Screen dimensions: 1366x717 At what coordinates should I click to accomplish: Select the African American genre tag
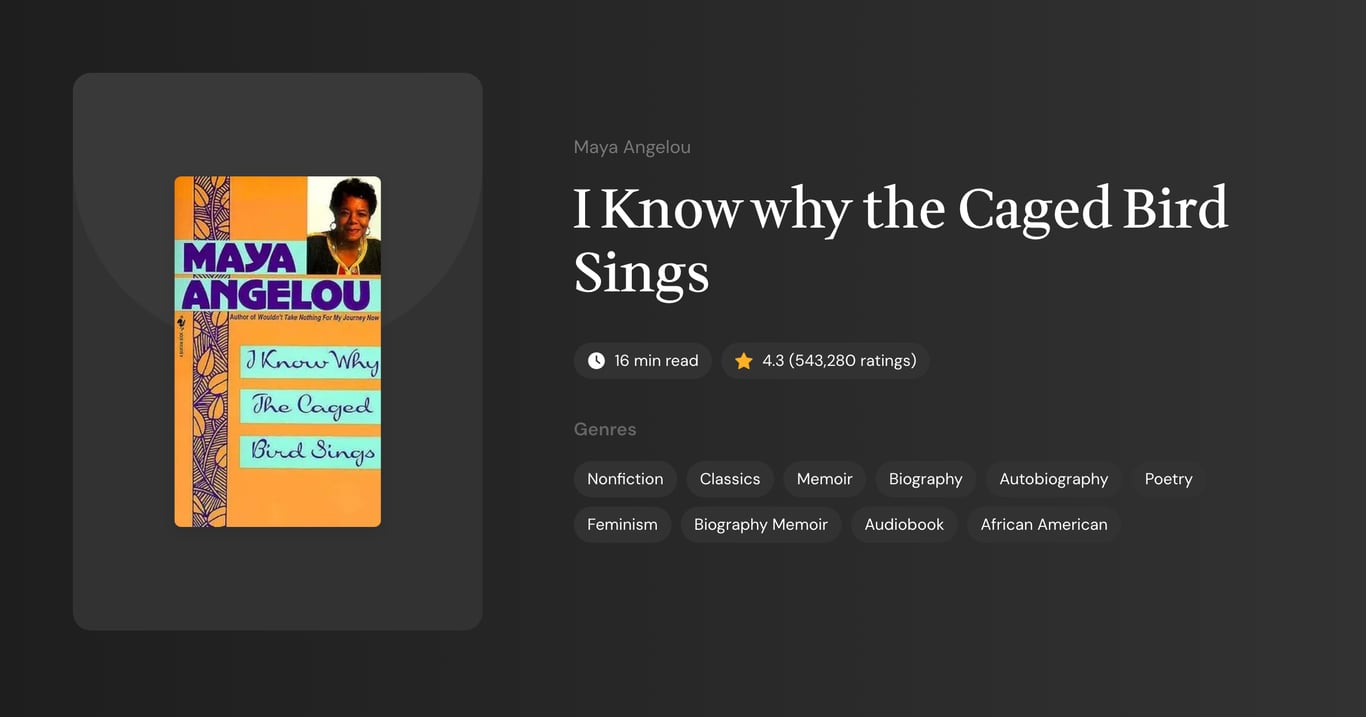(1043, 524)
